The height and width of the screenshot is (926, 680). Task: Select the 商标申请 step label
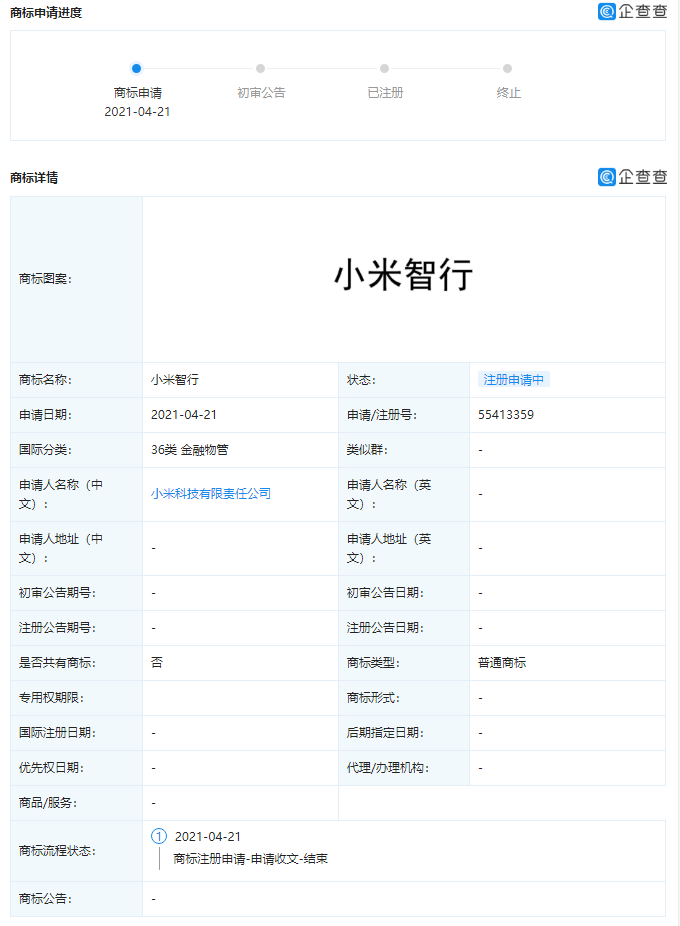pyautogui.click(x=137, y=93)
